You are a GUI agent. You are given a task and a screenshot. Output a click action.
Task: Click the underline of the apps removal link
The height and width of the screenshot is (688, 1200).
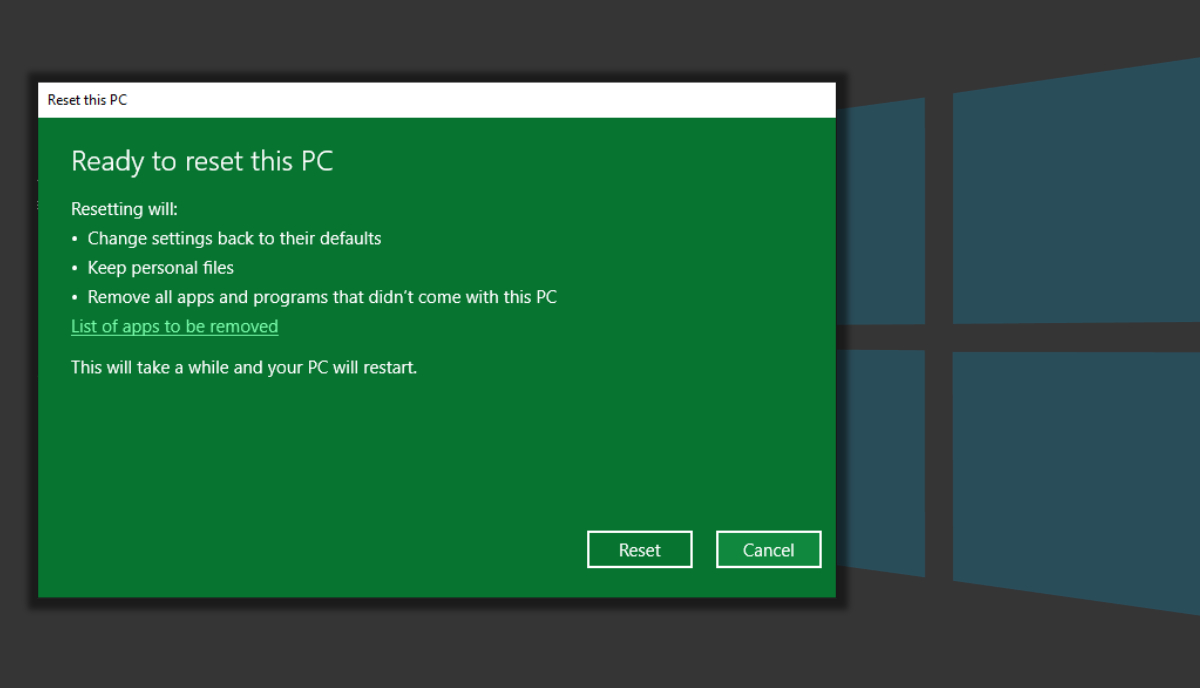174,335
